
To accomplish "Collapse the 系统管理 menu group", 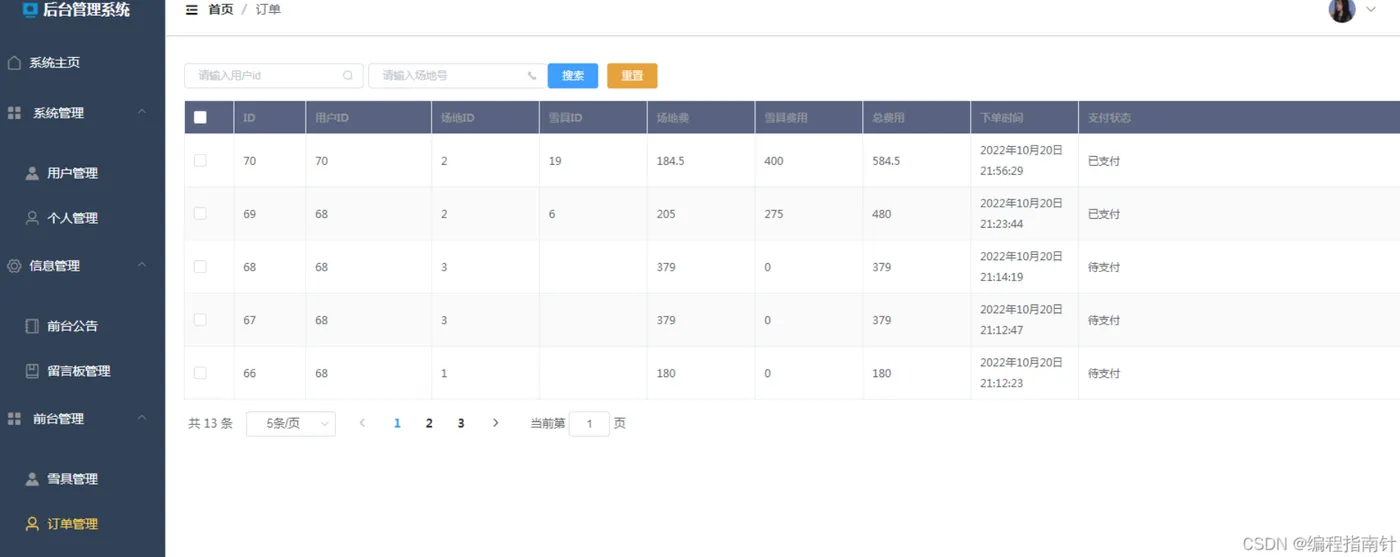I will pos(142,111).
